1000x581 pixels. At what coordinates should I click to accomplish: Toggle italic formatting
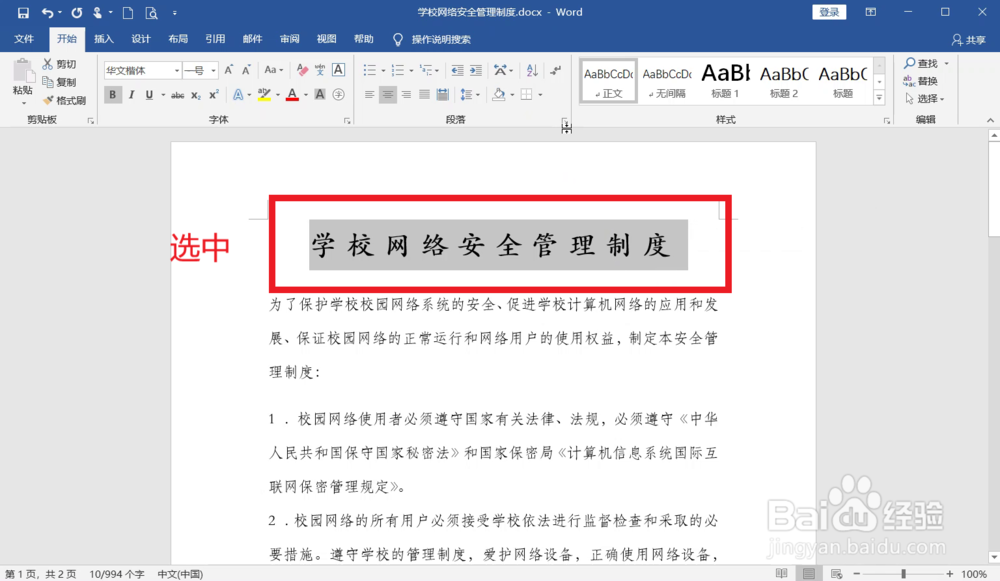pos(131,94)
